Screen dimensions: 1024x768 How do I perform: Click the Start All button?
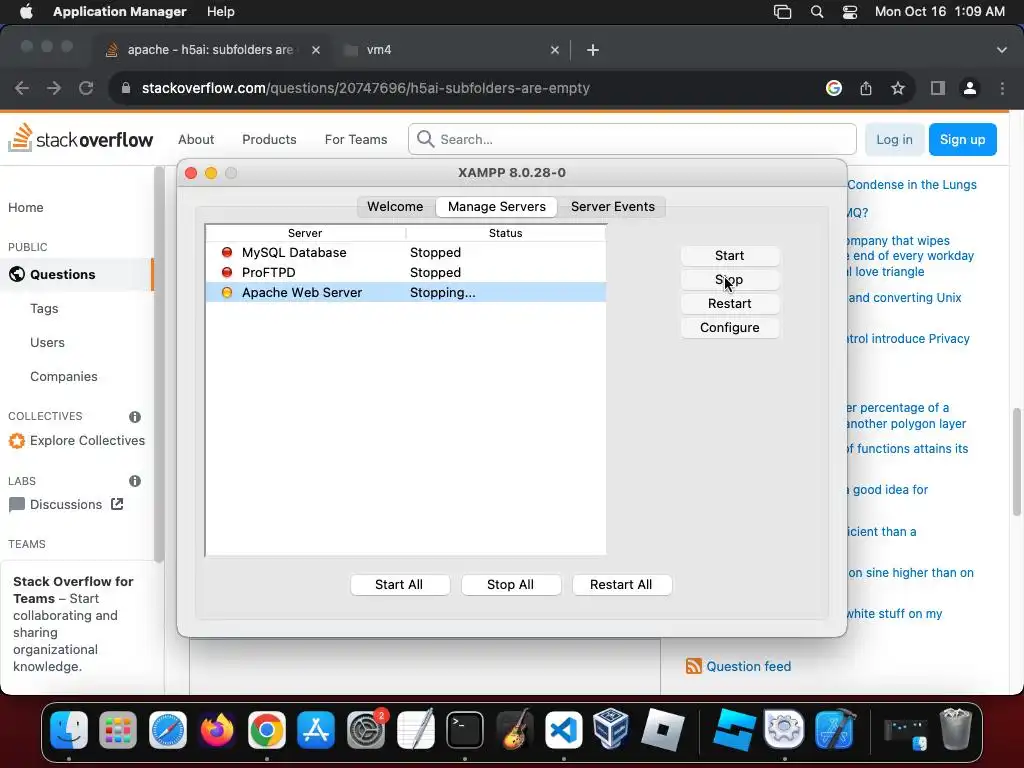pos(399,584)
